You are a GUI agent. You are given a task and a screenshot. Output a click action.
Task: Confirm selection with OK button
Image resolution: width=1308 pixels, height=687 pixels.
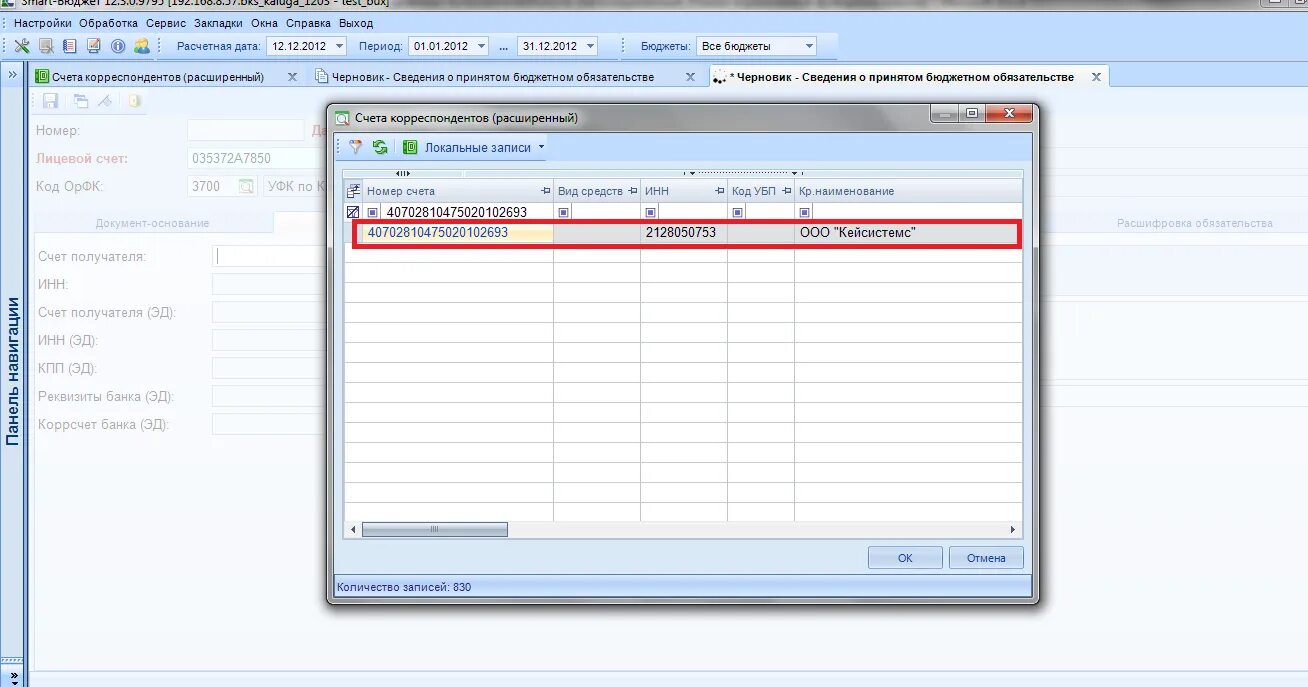pos(905,558)
